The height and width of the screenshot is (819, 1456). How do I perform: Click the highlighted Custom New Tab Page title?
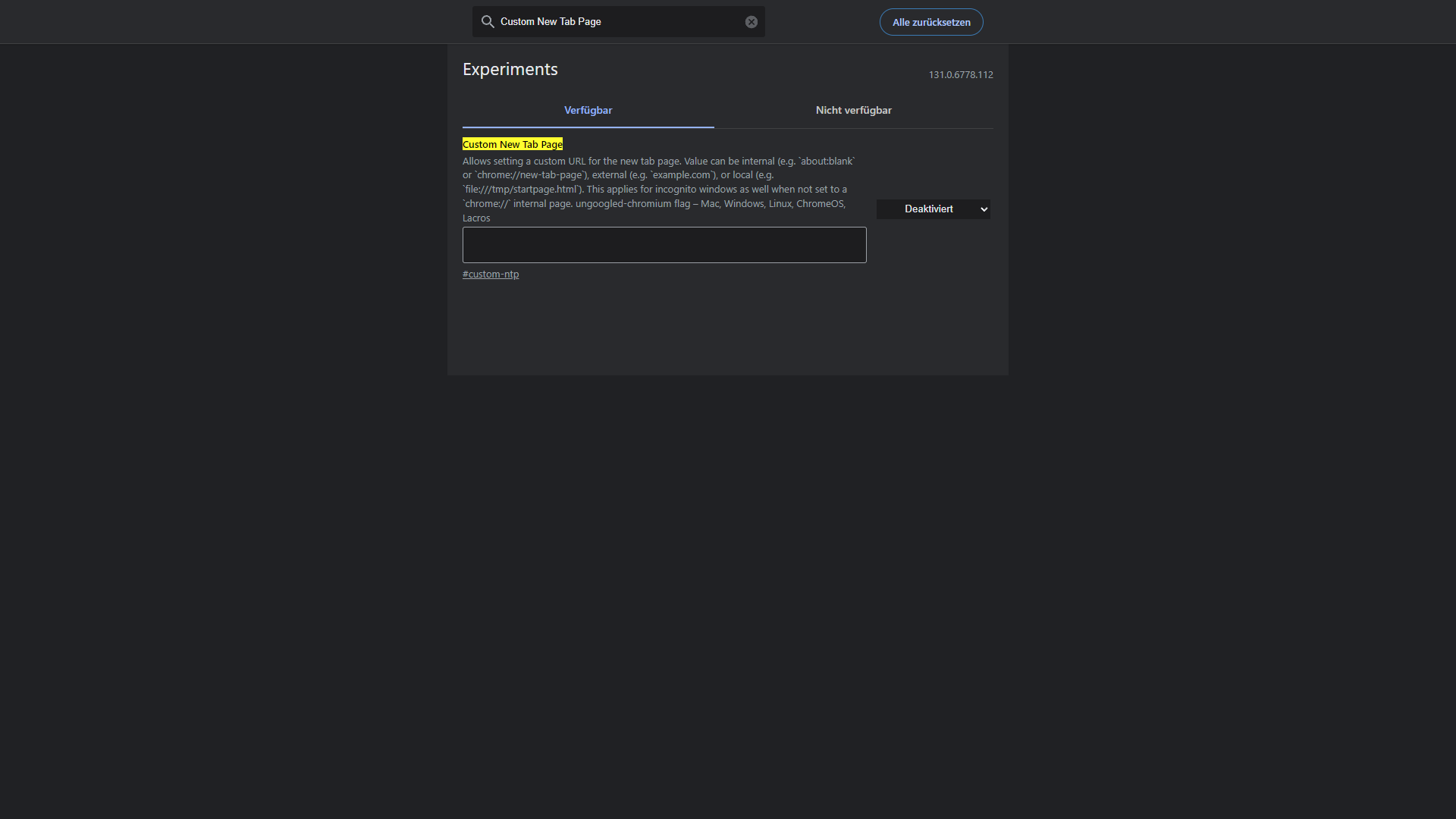point(512,145)
